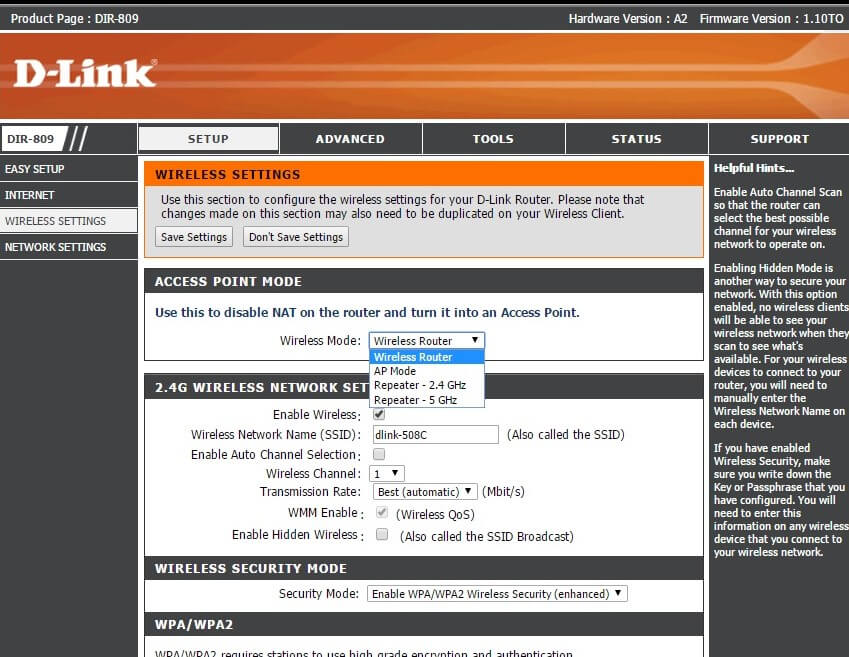The width and height of the screenshot is (849, 657).
Task: Check the Enable Hidden Wireless box
Action: 382,535
